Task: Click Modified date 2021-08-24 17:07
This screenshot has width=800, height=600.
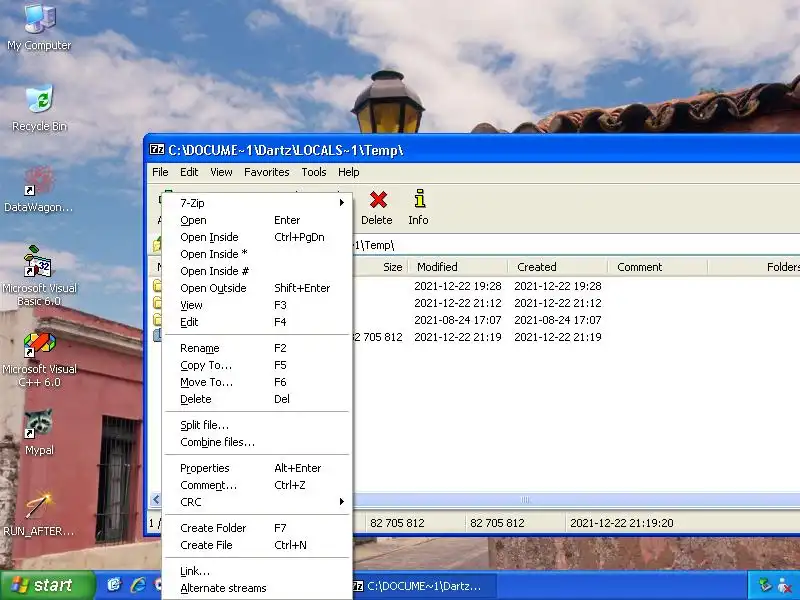Action: (458, 320)
